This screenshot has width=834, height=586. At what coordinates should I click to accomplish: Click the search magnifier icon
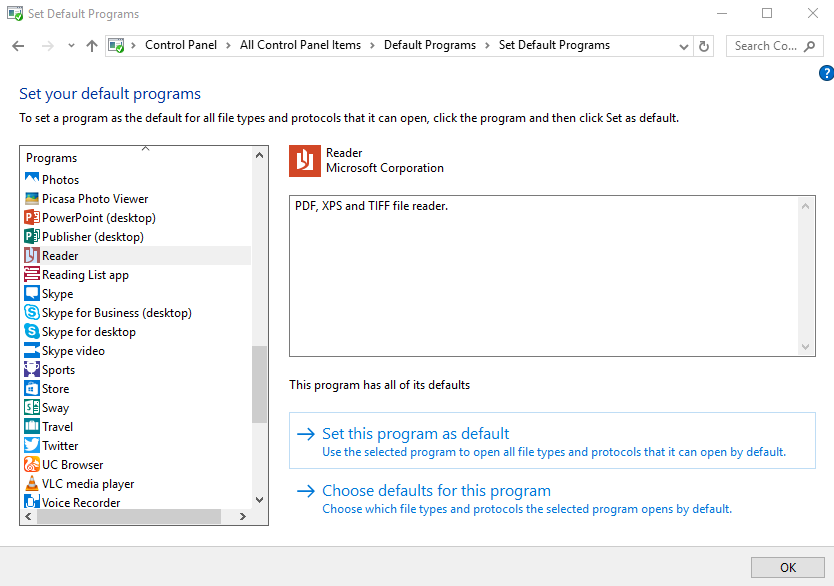tap(810, 46)
